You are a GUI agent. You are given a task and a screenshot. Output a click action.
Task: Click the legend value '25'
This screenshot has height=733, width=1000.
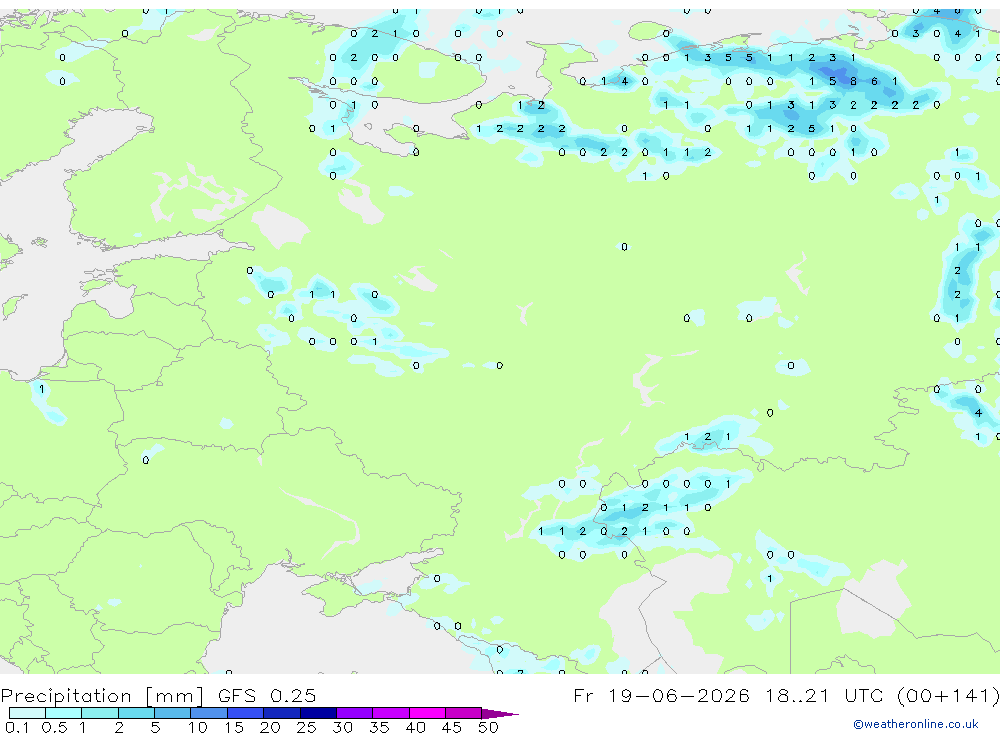pos(306,727)
